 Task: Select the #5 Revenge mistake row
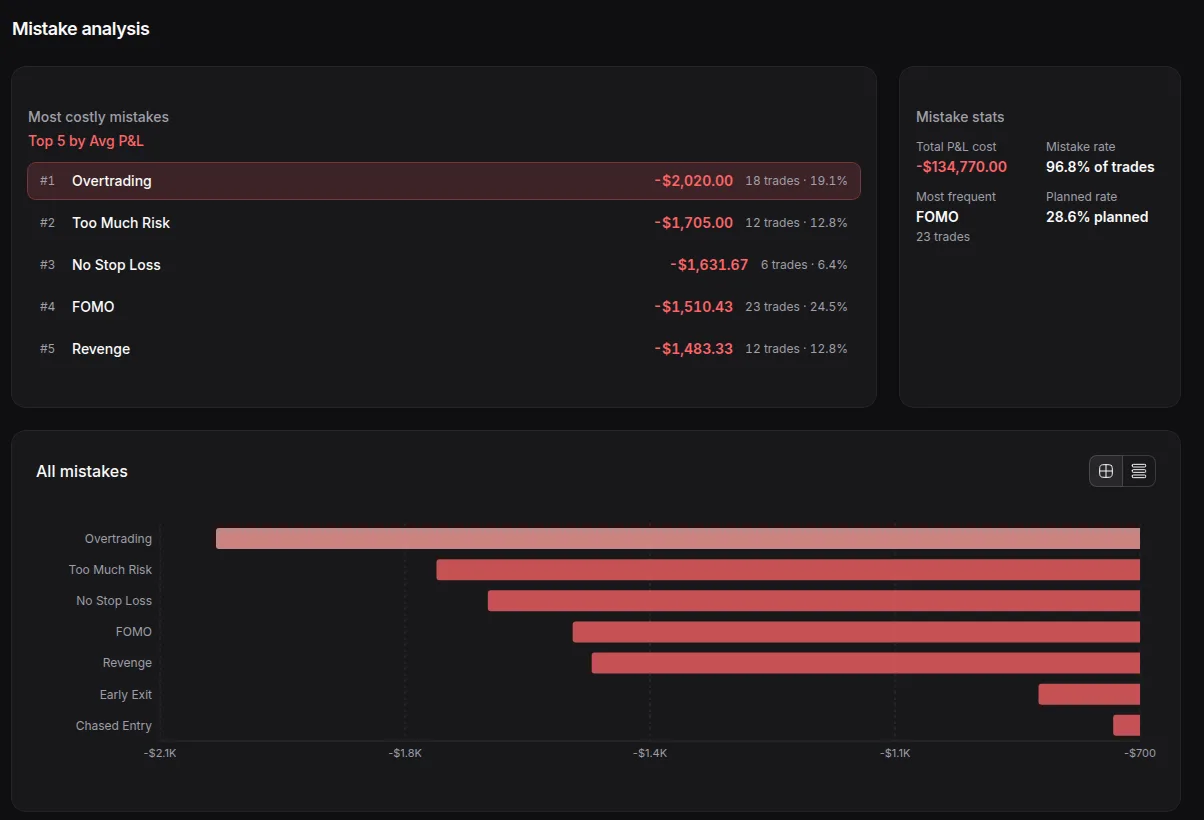pos(444,349)
